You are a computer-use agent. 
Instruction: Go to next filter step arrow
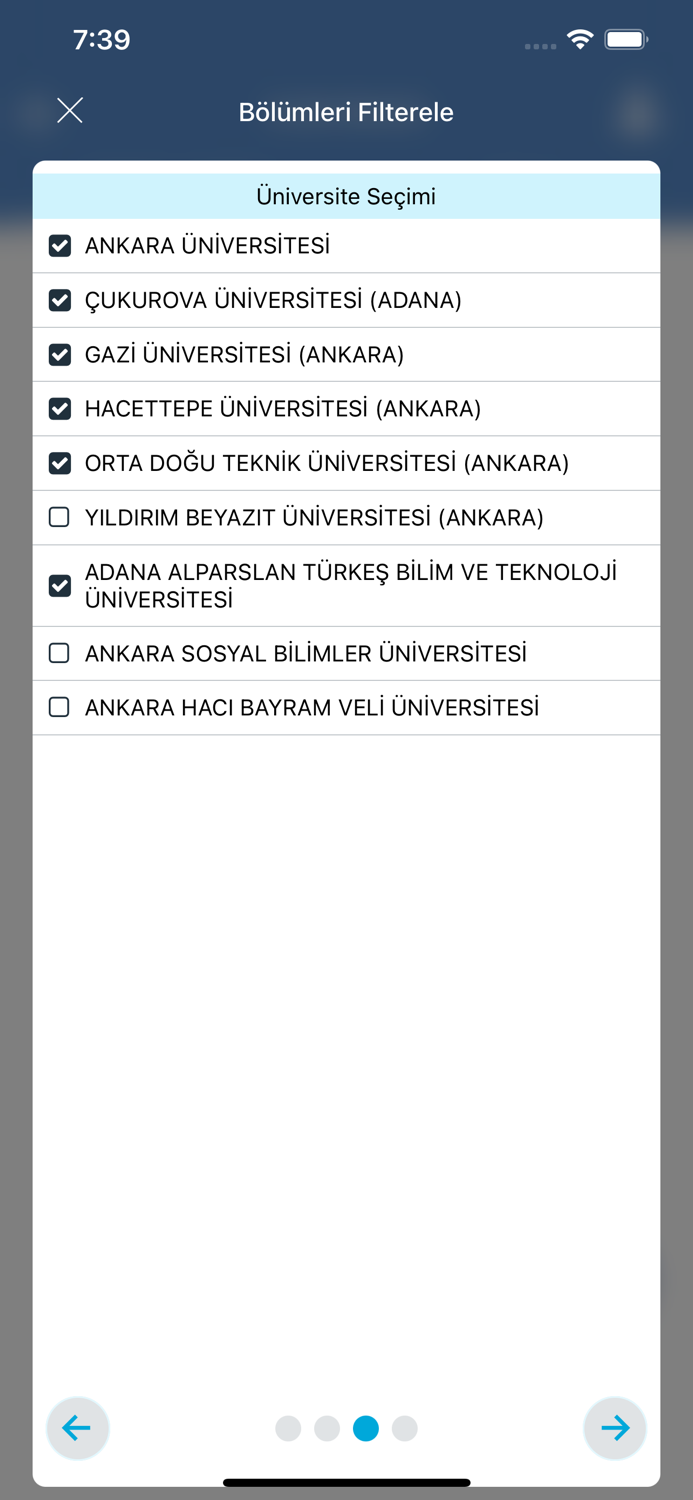[615, 1428]
